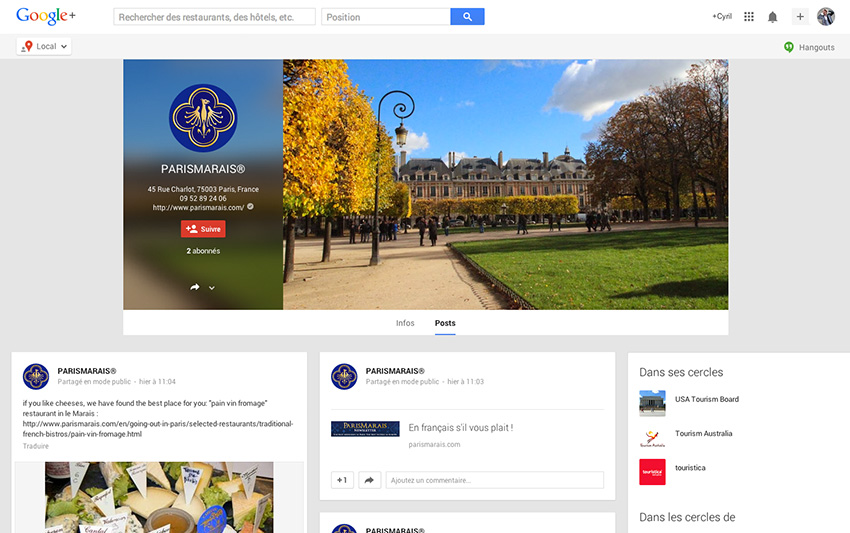Click the blue search magnifier button
850x533 pixels.
(467, 17)
